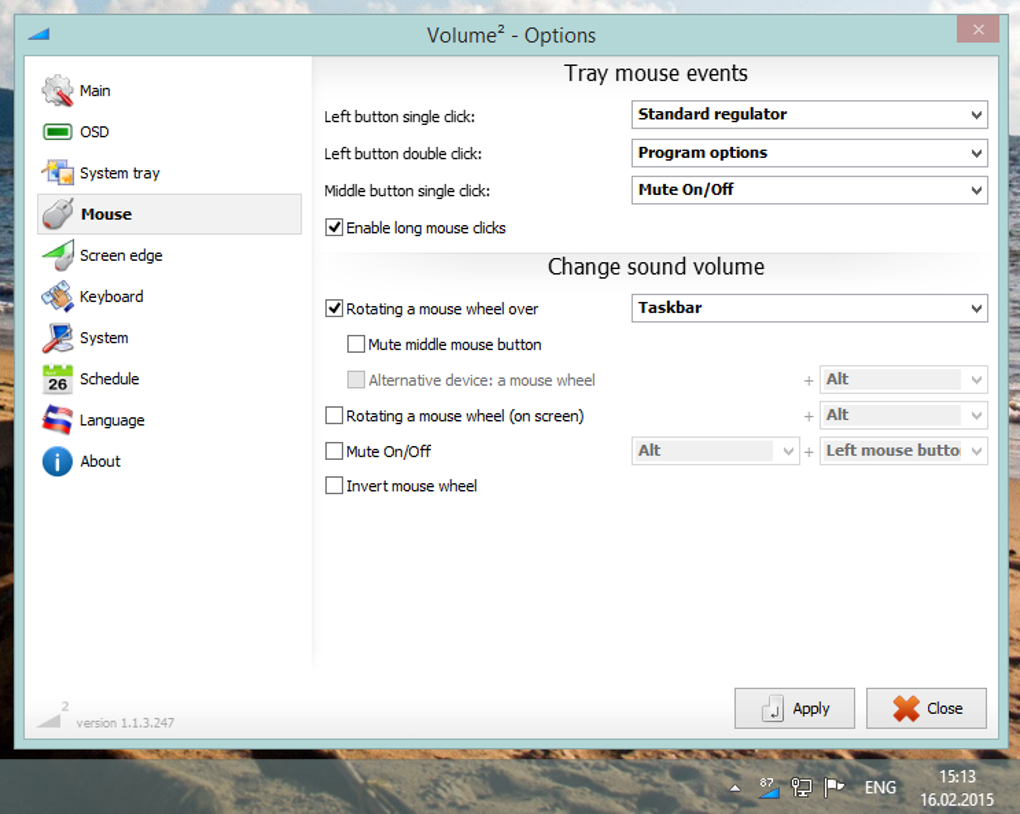Viewport: 1020px width, 814px height.
Task: Click the Volume² - Options title text
Action: [511, 34]
